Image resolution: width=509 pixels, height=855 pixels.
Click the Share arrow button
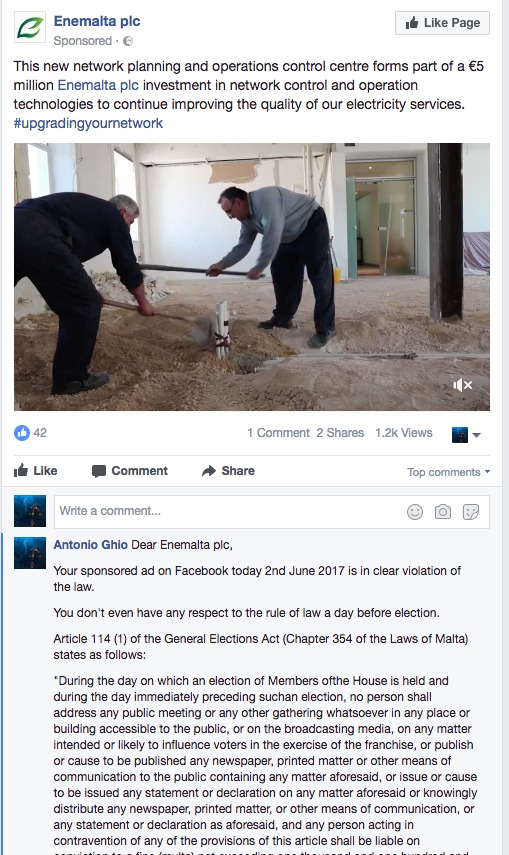pyautogui.click(x=228, y=471)
